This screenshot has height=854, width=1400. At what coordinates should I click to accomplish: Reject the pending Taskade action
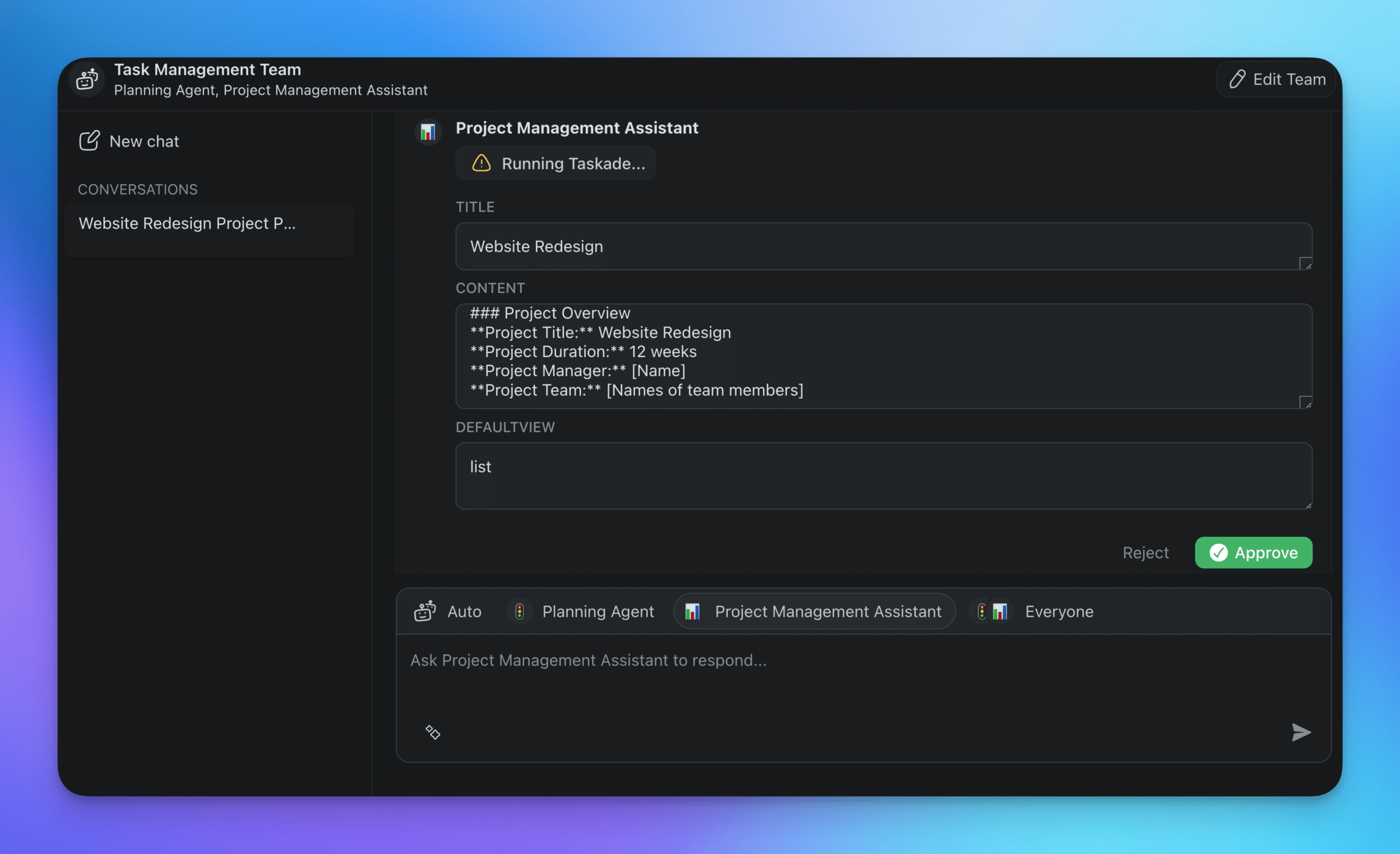1146,552
